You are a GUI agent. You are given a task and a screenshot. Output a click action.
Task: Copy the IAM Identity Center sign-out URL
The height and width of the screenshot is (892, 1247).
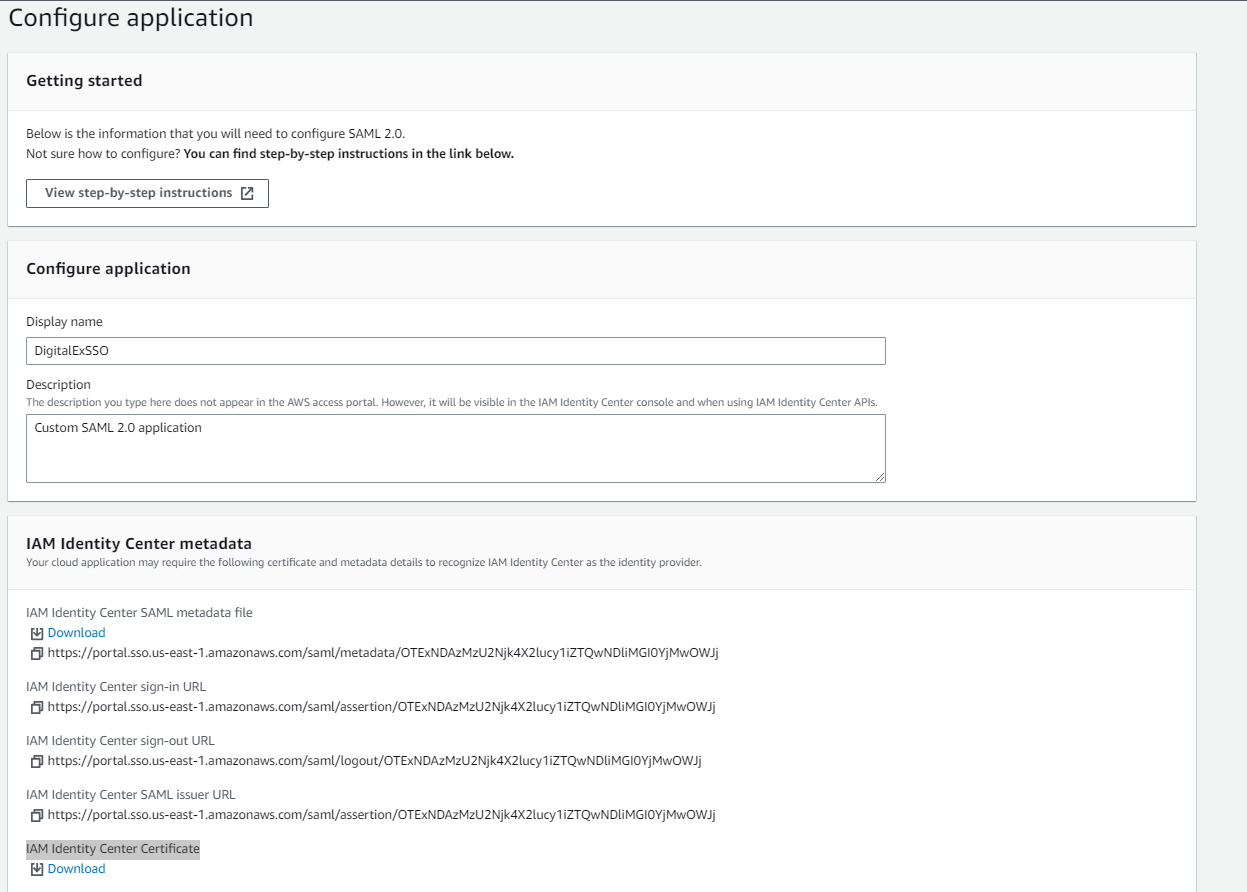coord(37,761)
